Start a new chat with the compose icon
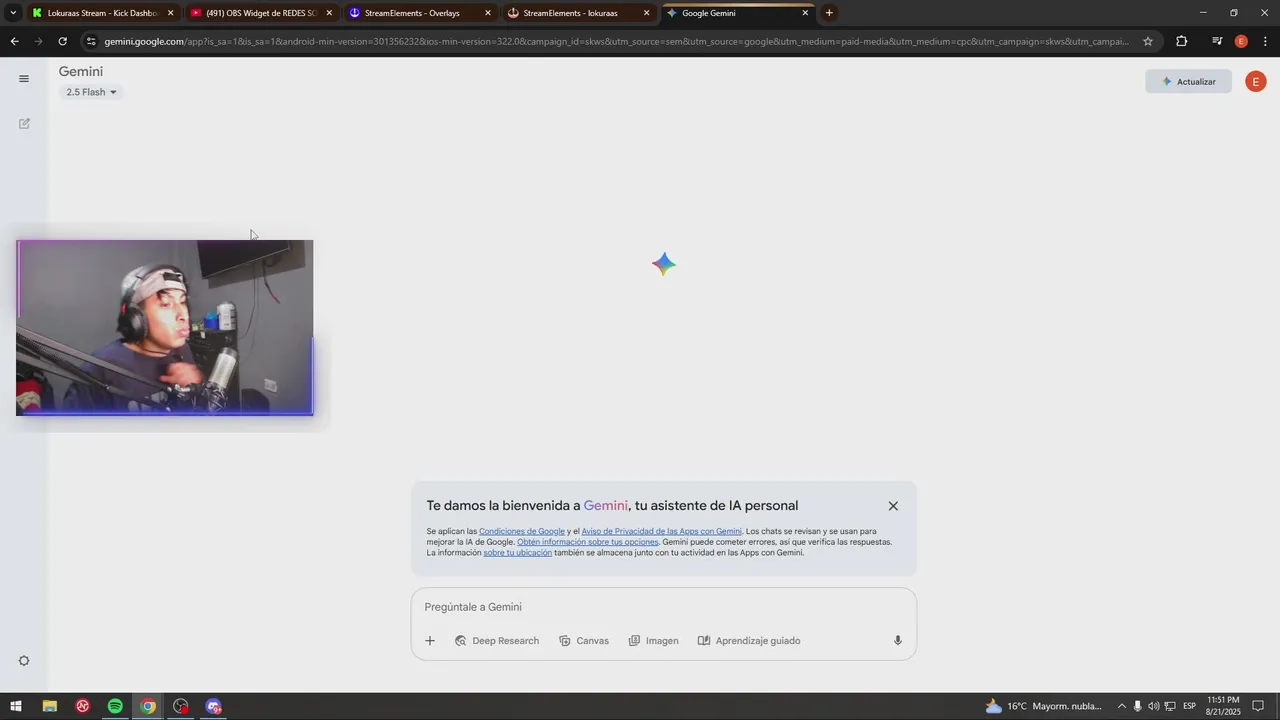This screenshot has height=720, width=1280. pos(24,124)
